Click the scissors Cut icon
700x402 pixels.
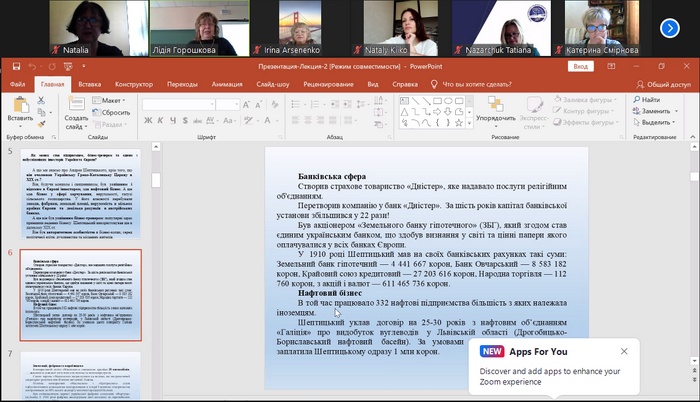42,100
